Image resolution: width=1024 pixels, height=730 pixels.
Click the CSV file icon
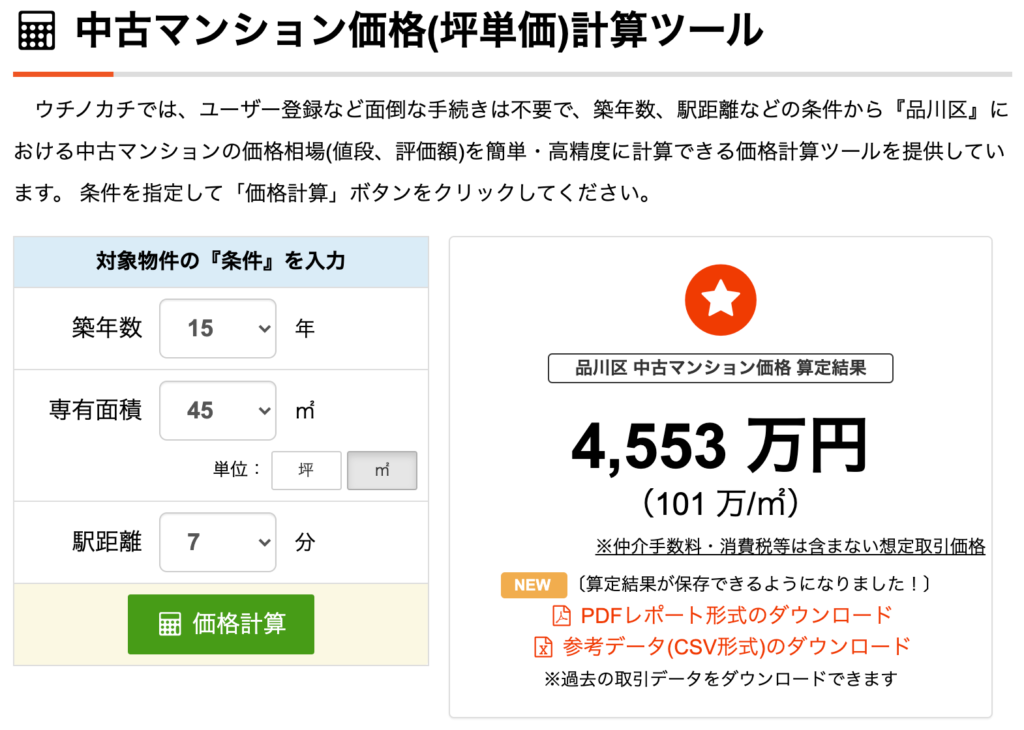(544, 646)
